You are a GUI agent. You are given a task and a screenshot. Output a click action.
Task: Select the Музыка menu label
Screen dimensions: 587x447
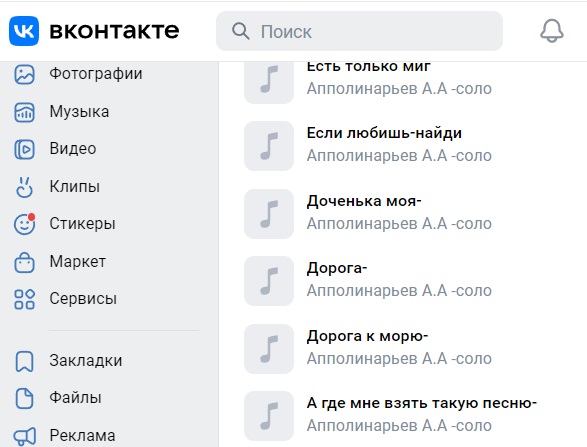coord(79,112)
